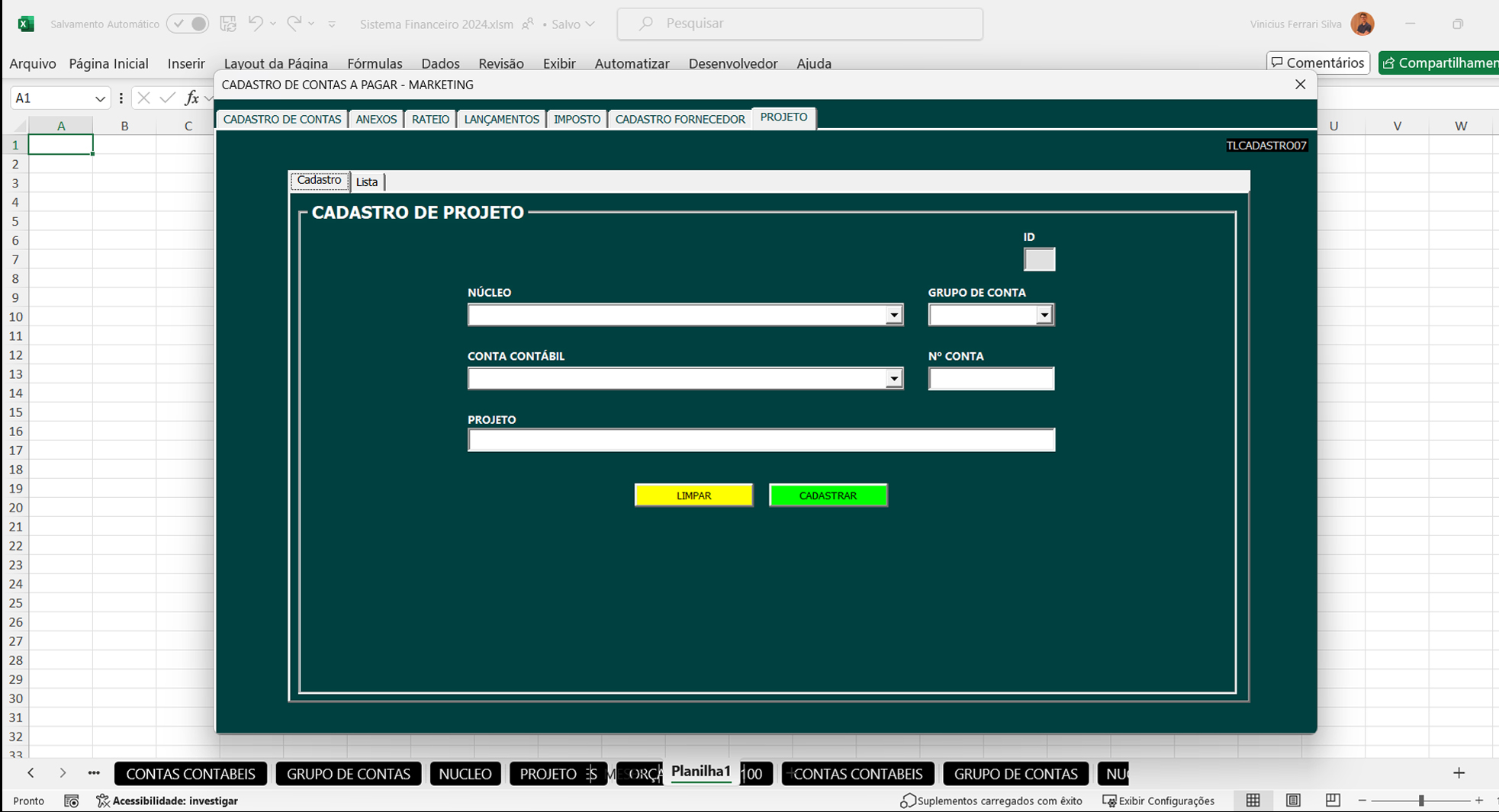Open the Name Box dropdown arrow
Image resolution: width=1499 pixels, height=812 pixels.
(x=100, y=98)
